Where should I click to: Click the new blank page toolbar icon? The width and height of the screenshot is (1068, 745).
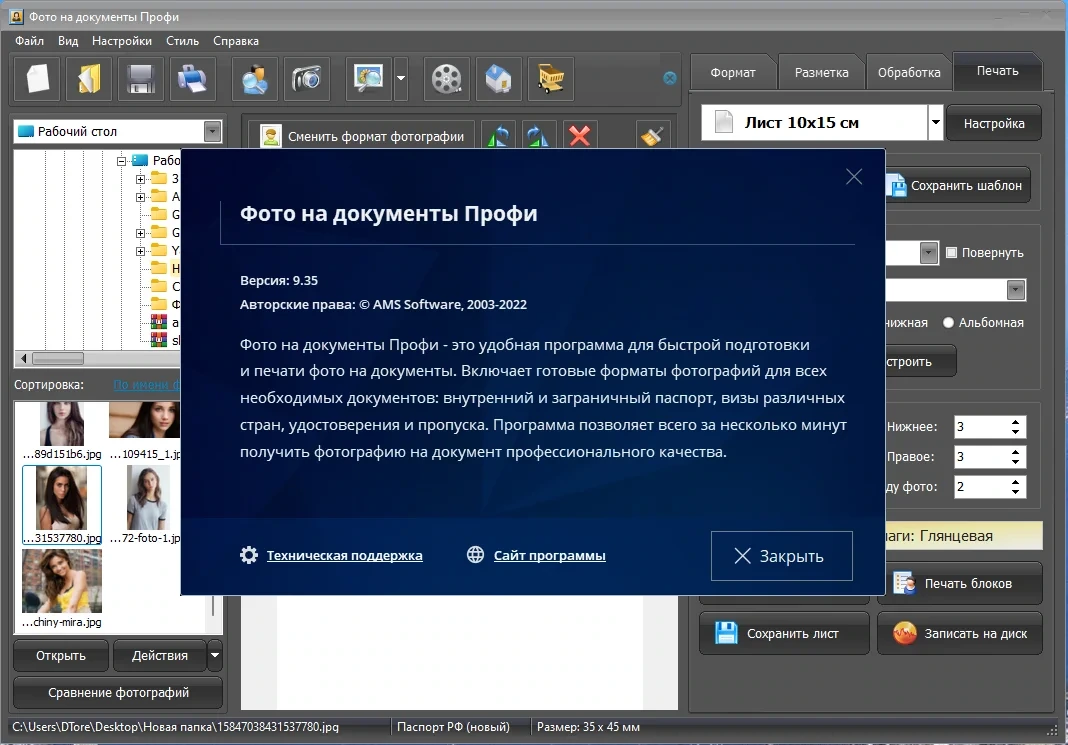pyautogui.click(x=37, y=79)
